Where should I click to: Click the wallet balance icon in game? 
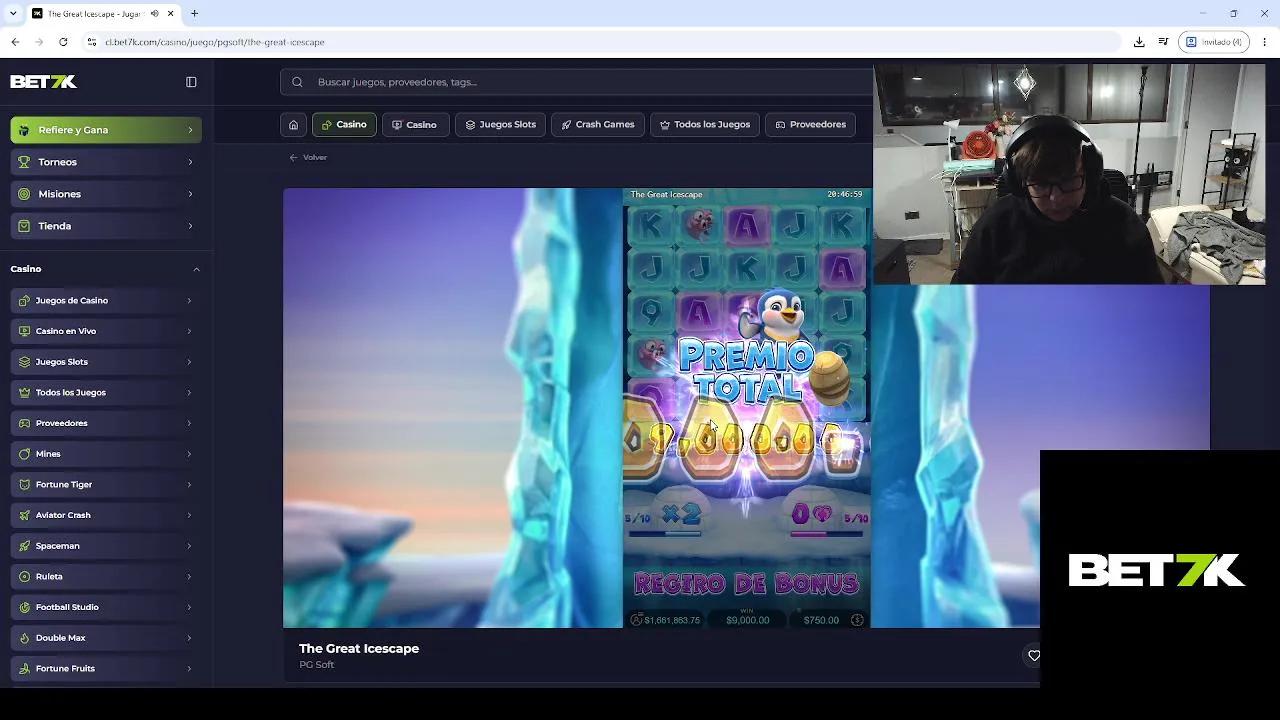pyautogui.click(x=636, y=620)
